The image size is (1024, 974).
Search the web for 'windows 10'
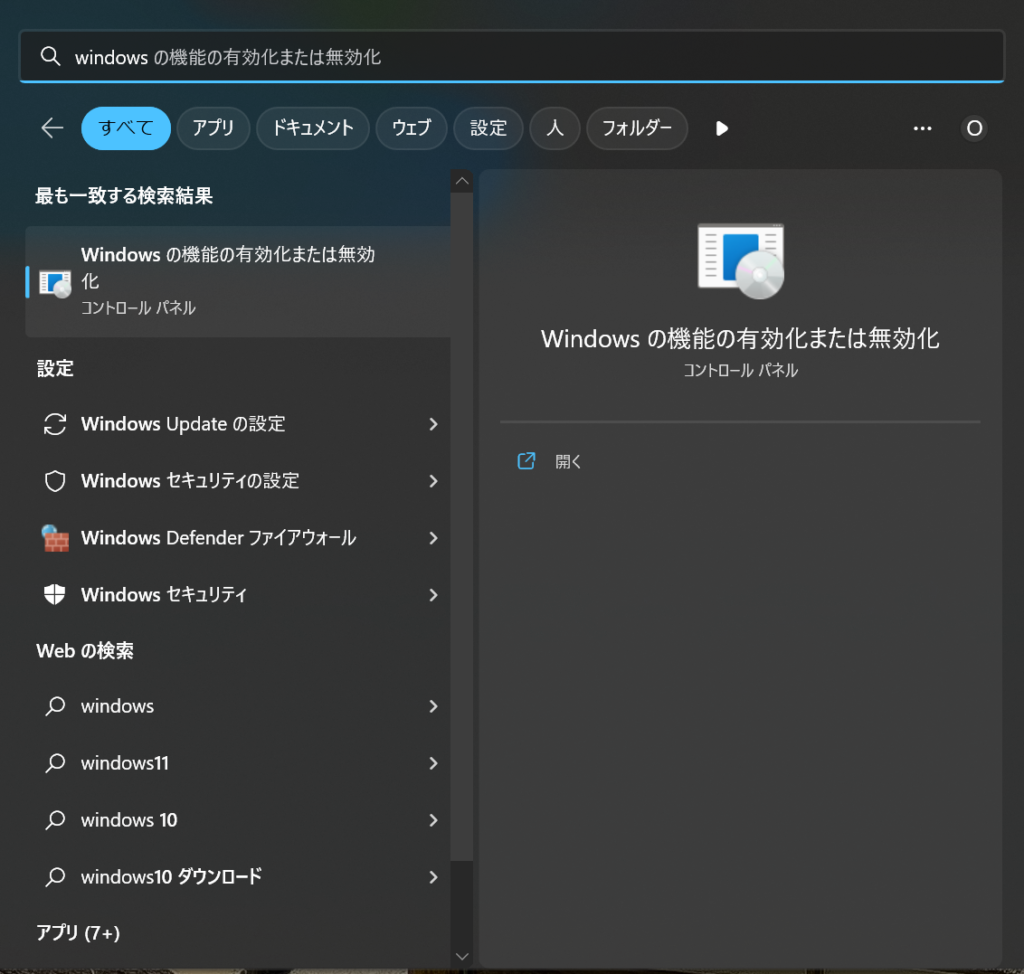(x=238, y=820)
